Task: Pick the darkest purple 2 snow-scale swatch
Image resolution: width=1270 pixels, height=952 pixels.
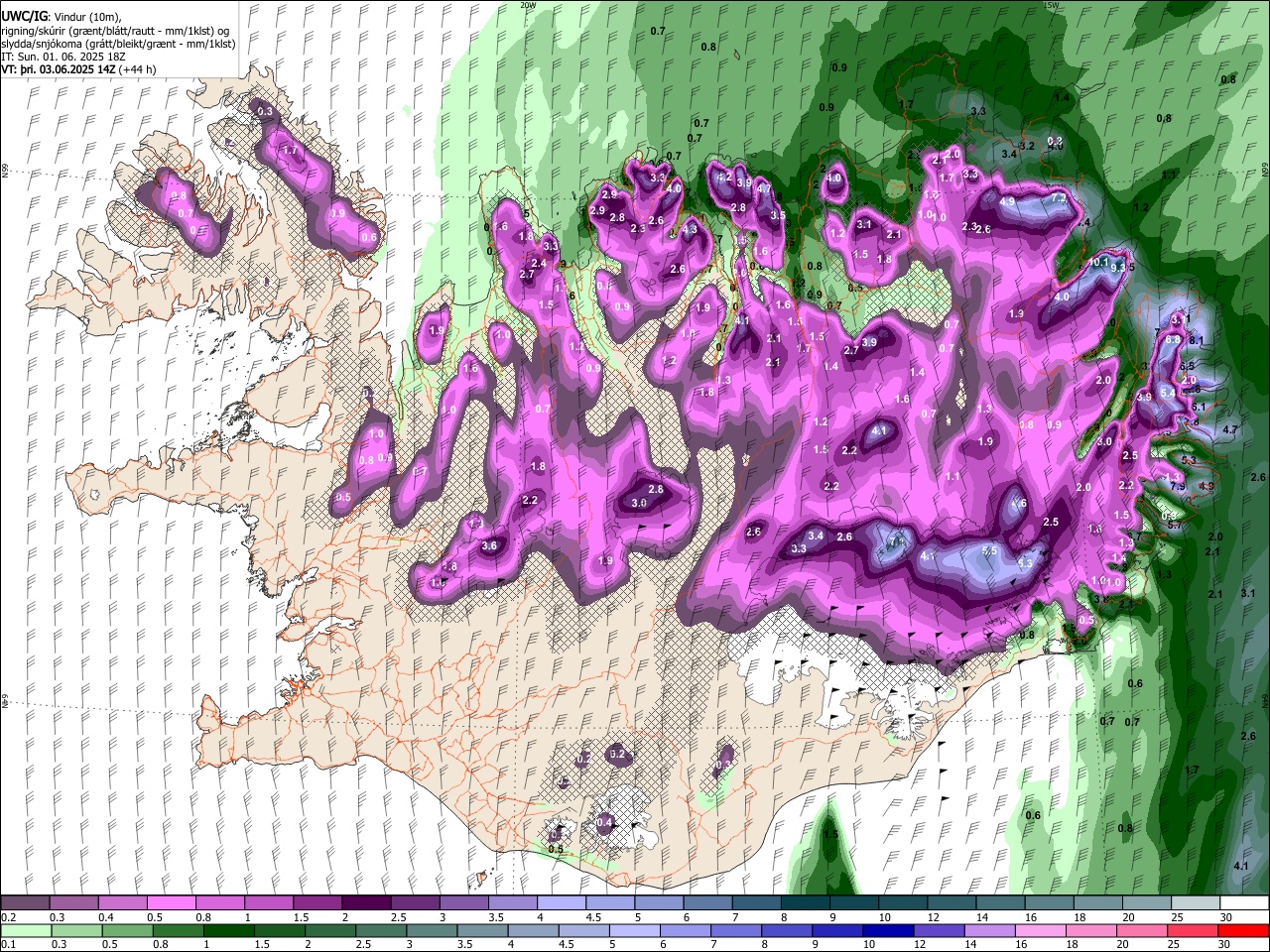Action: coord(365,903)
